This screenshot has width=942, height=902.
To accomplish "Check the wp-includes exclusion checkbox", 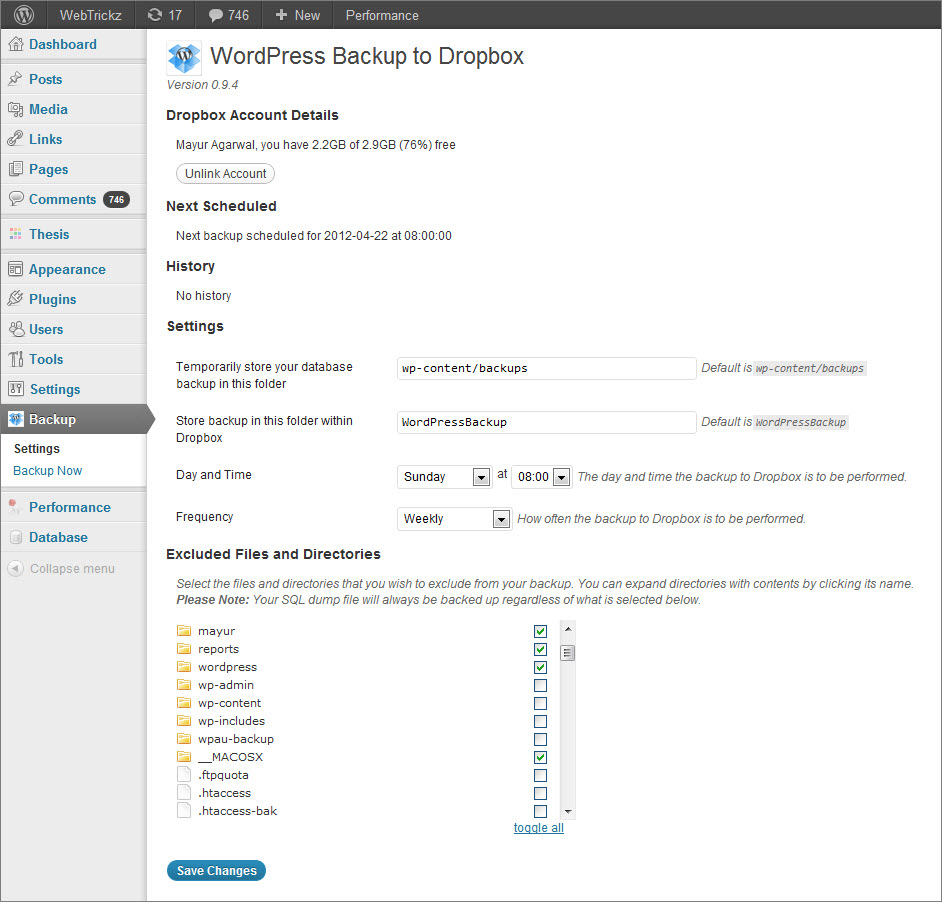I will pyautogui.click(x=540, y=721).
